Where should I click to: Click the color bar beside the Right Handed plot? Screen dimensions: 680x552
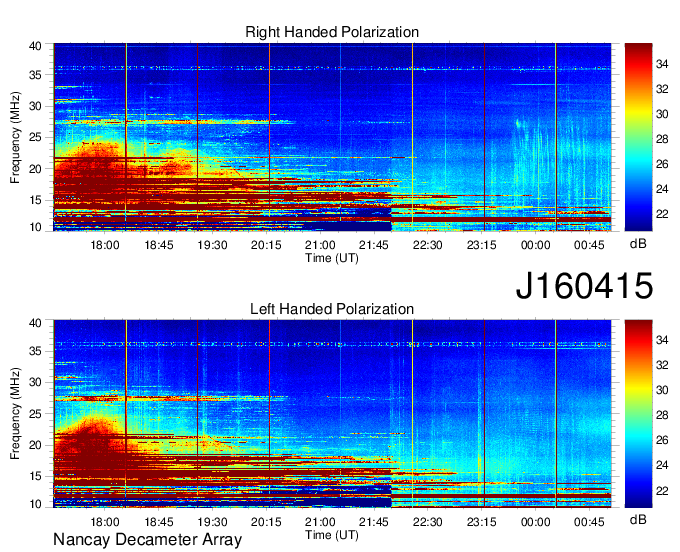pos(638,137)
